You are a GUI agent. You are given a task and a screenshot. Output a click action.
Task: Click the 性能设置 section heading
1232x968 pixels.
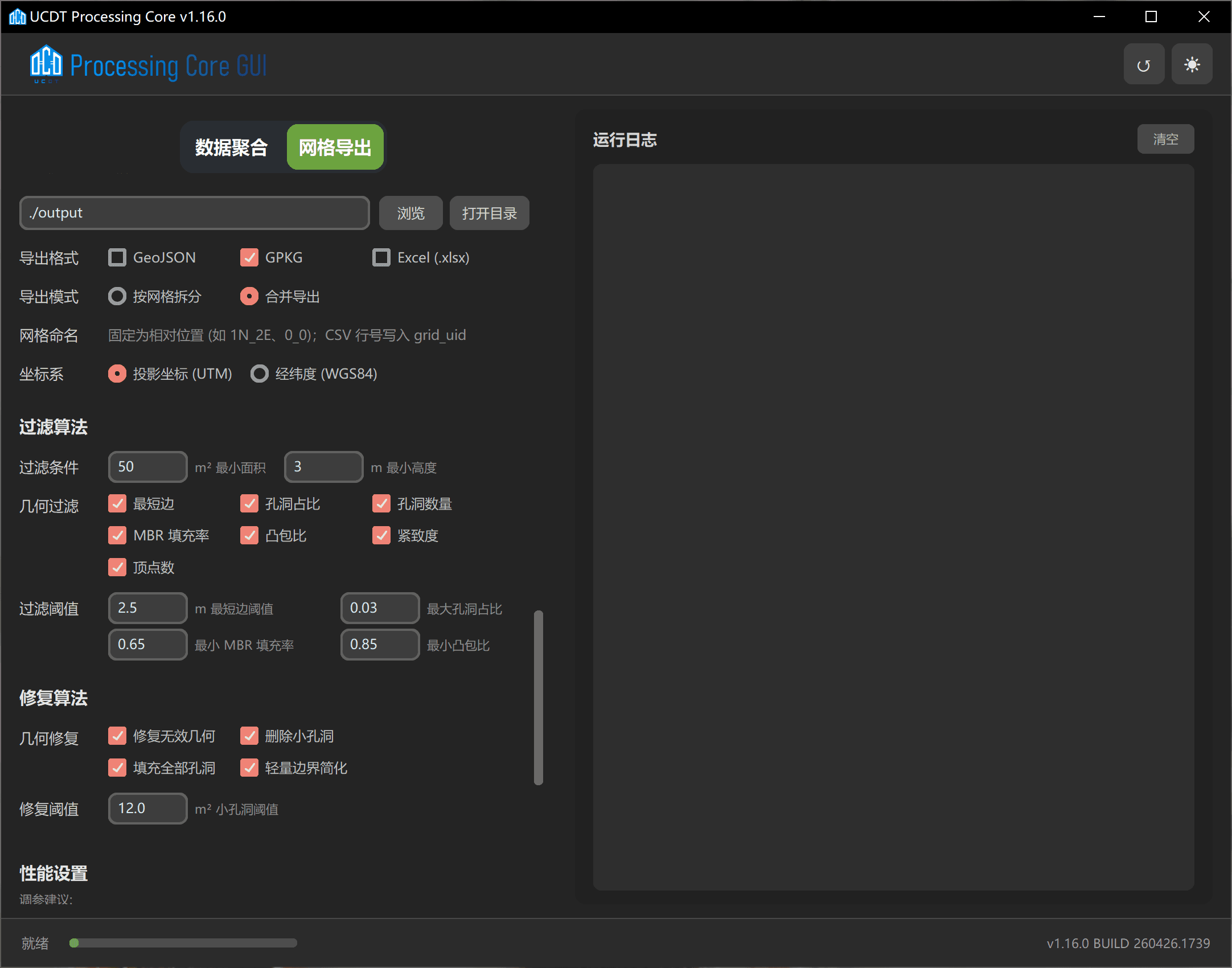[x=54, y=873]
